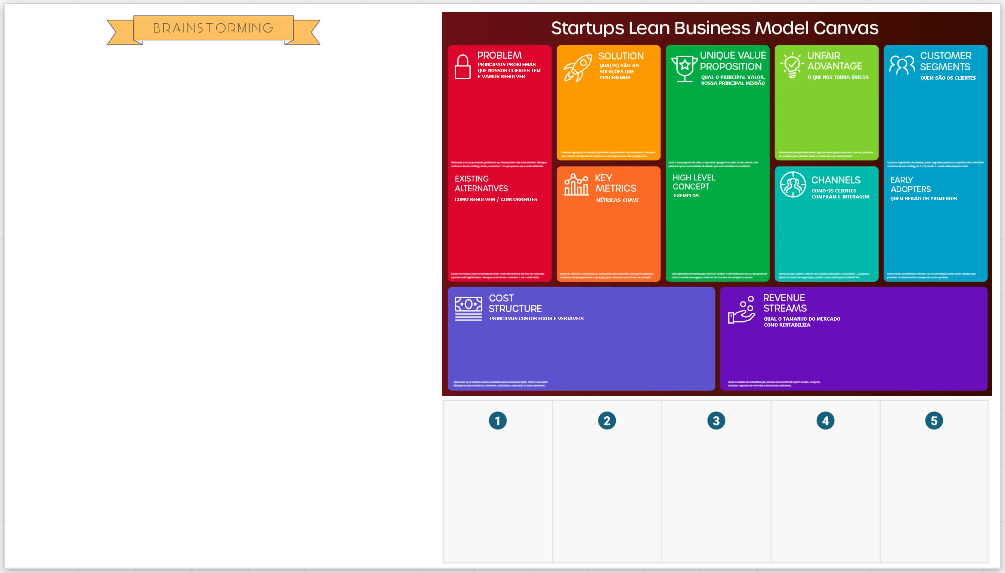Select numbered circle 1 below the canvas

(x=497, y=421)
